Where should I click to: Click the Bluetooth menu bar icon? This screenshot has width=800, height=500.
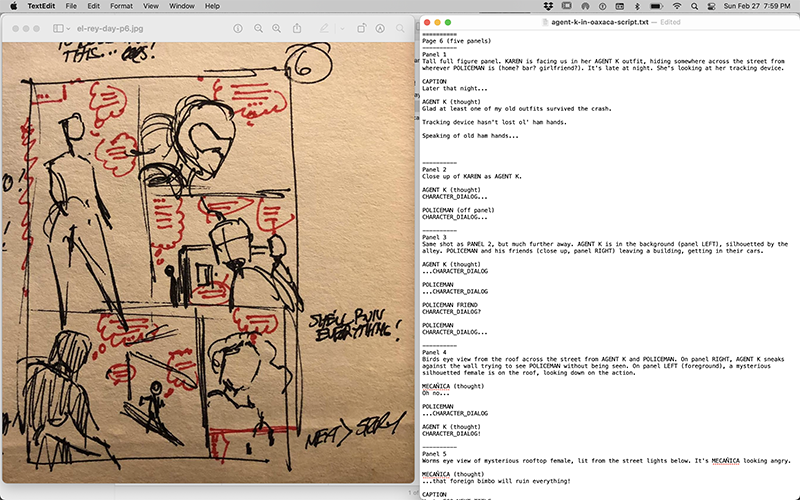point(637,6)
